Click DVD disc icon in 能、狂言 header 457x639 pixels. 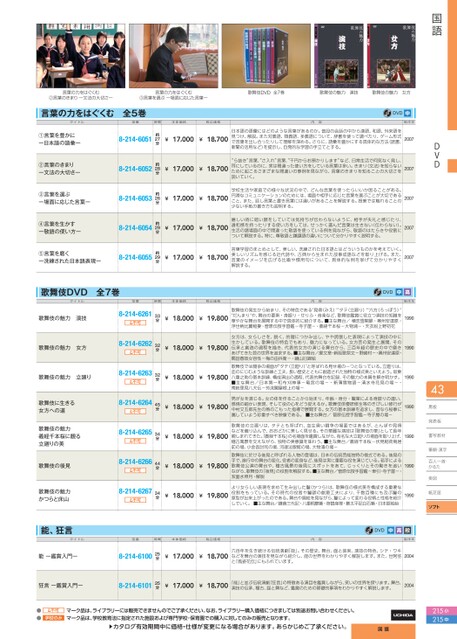pyautogui.click(x=369, y=530)
